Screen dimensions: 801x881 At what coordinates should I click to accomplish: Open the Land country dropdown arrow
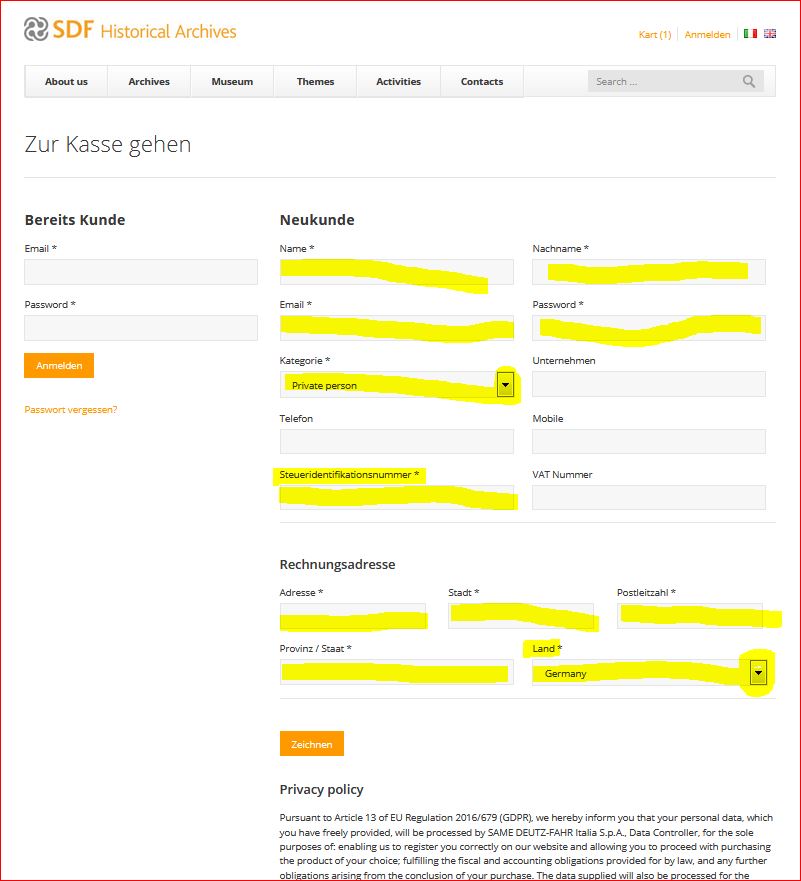(758, 673)
